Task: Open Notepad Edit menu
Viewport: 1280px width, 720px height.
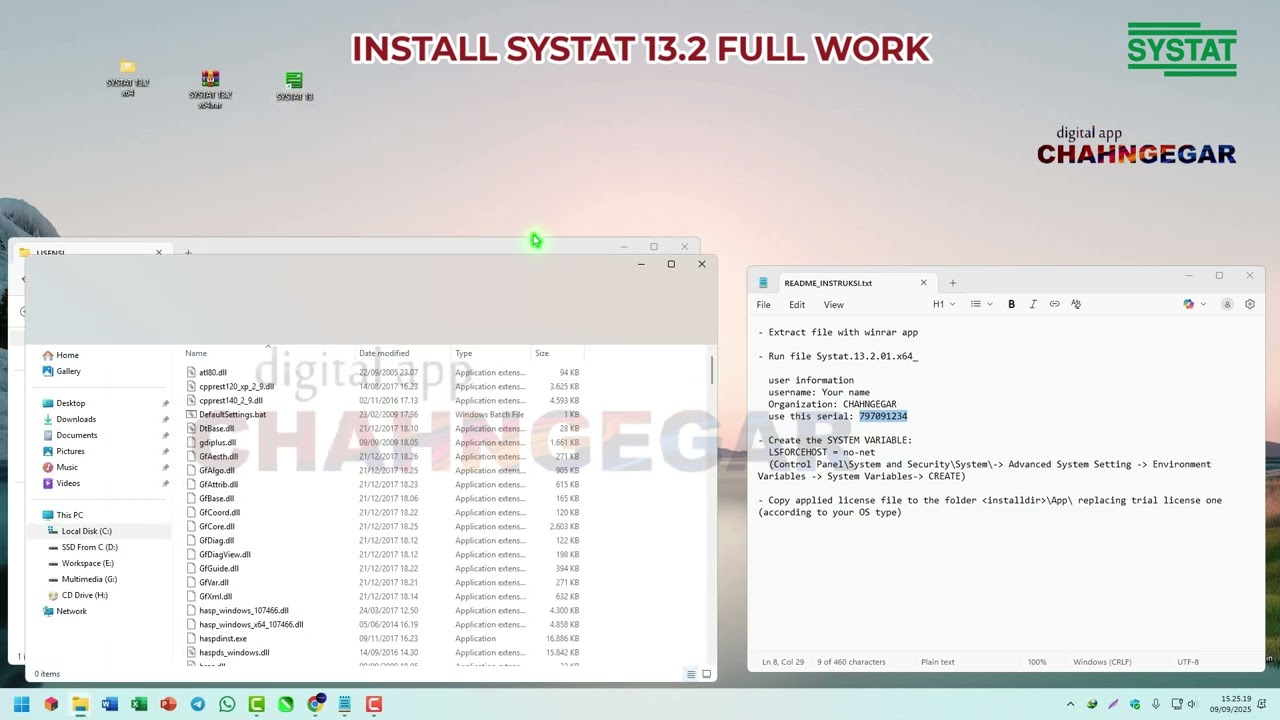Action: point(797,305)
